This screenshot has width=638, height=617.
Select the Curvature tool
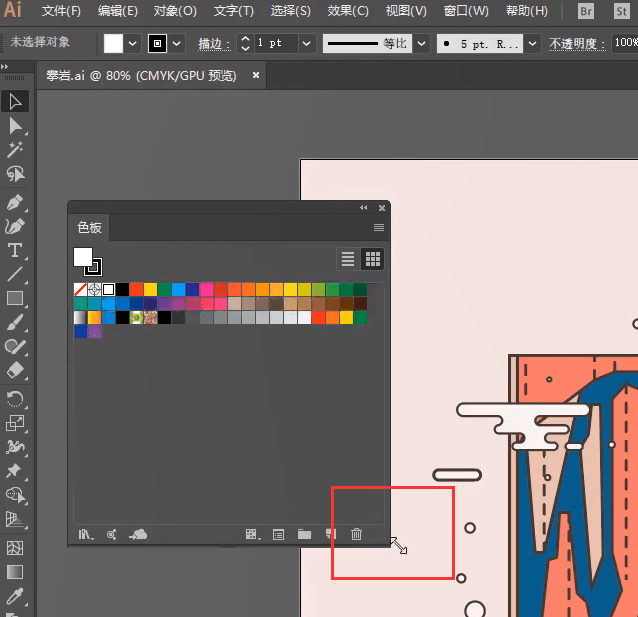pyautogui.click(x=15, y=226)
